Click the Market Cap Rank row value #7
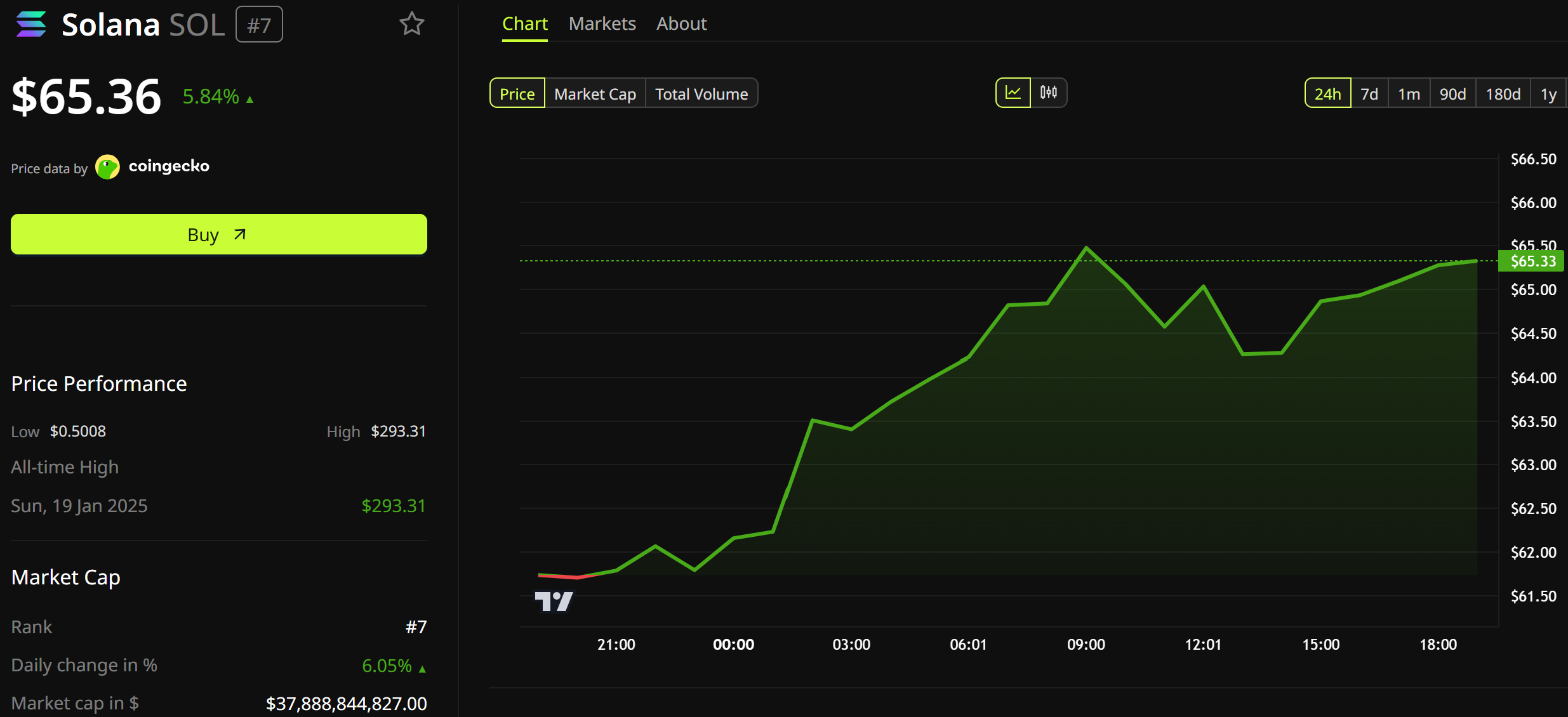Screen dimensions: 1568x717 pos(416,627)
